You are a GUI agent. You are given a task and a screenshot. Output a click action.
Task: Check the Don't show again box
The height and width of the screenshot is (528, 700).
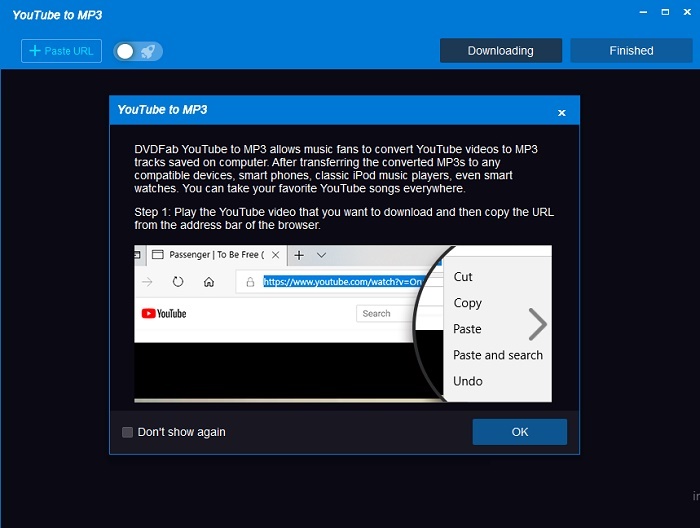tap(127, 432)
